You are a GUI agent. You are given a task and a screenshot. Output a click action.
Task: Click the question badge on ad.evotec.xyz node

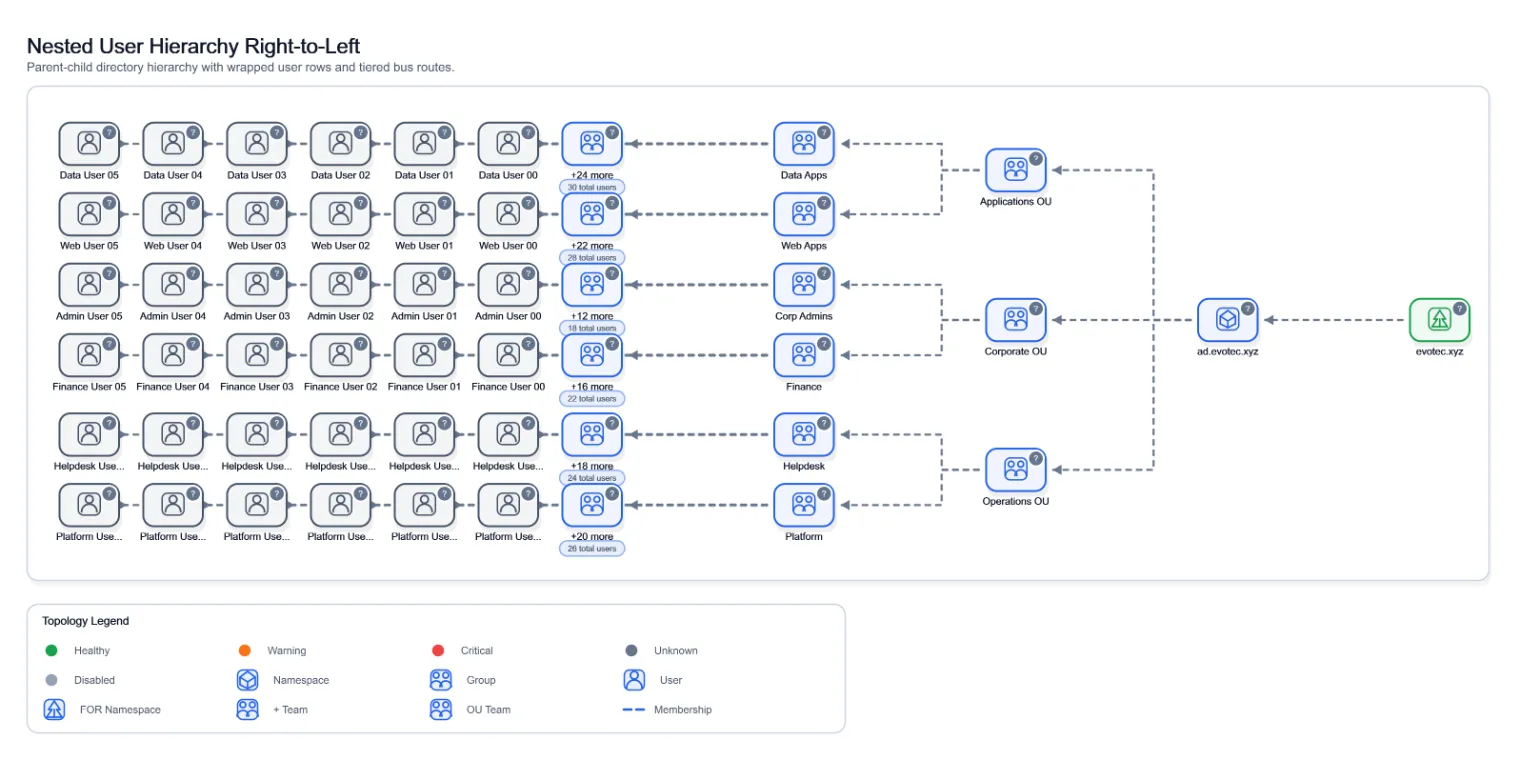pyautogui.click(x=1248, y=308)
